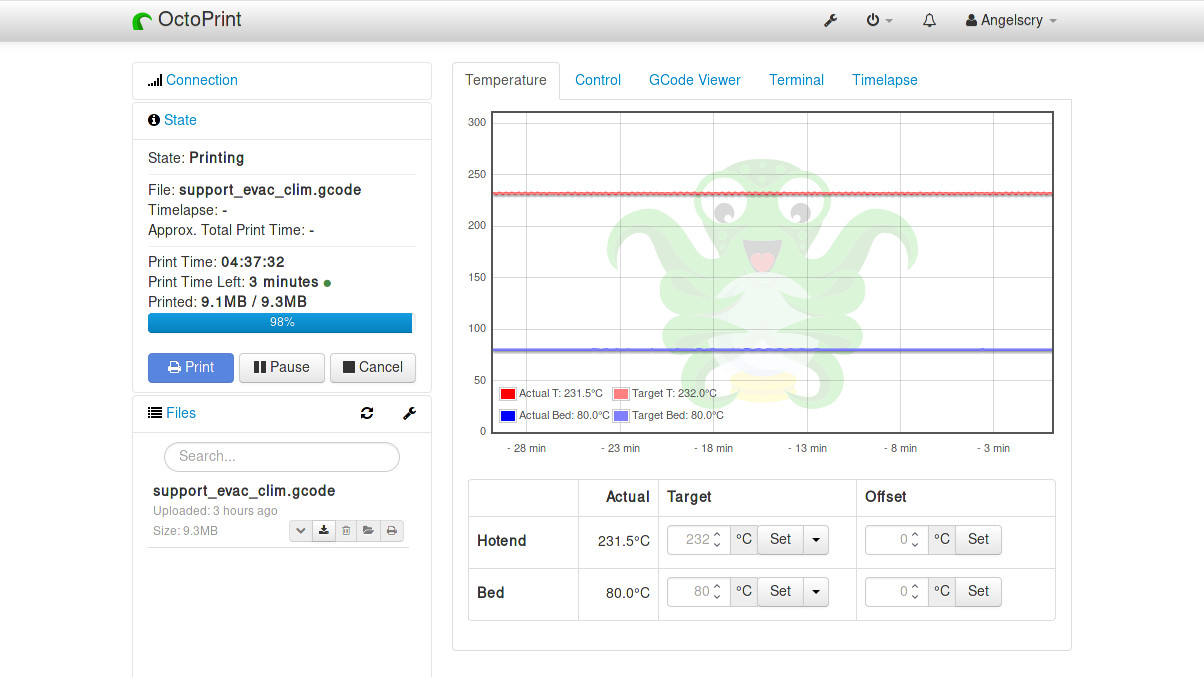The image size is (1204, 677).
Task: Switch to the GCode Viewer tab
Action: click(694, 80)
